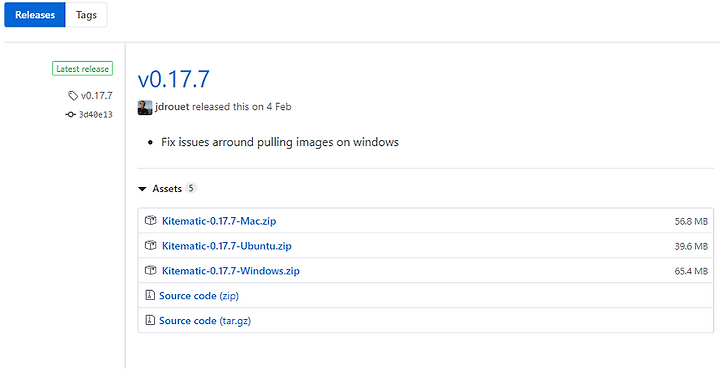Click the 65.4 MB file size text
Viewport: 720px width, 380px height.
coord(691,271)
